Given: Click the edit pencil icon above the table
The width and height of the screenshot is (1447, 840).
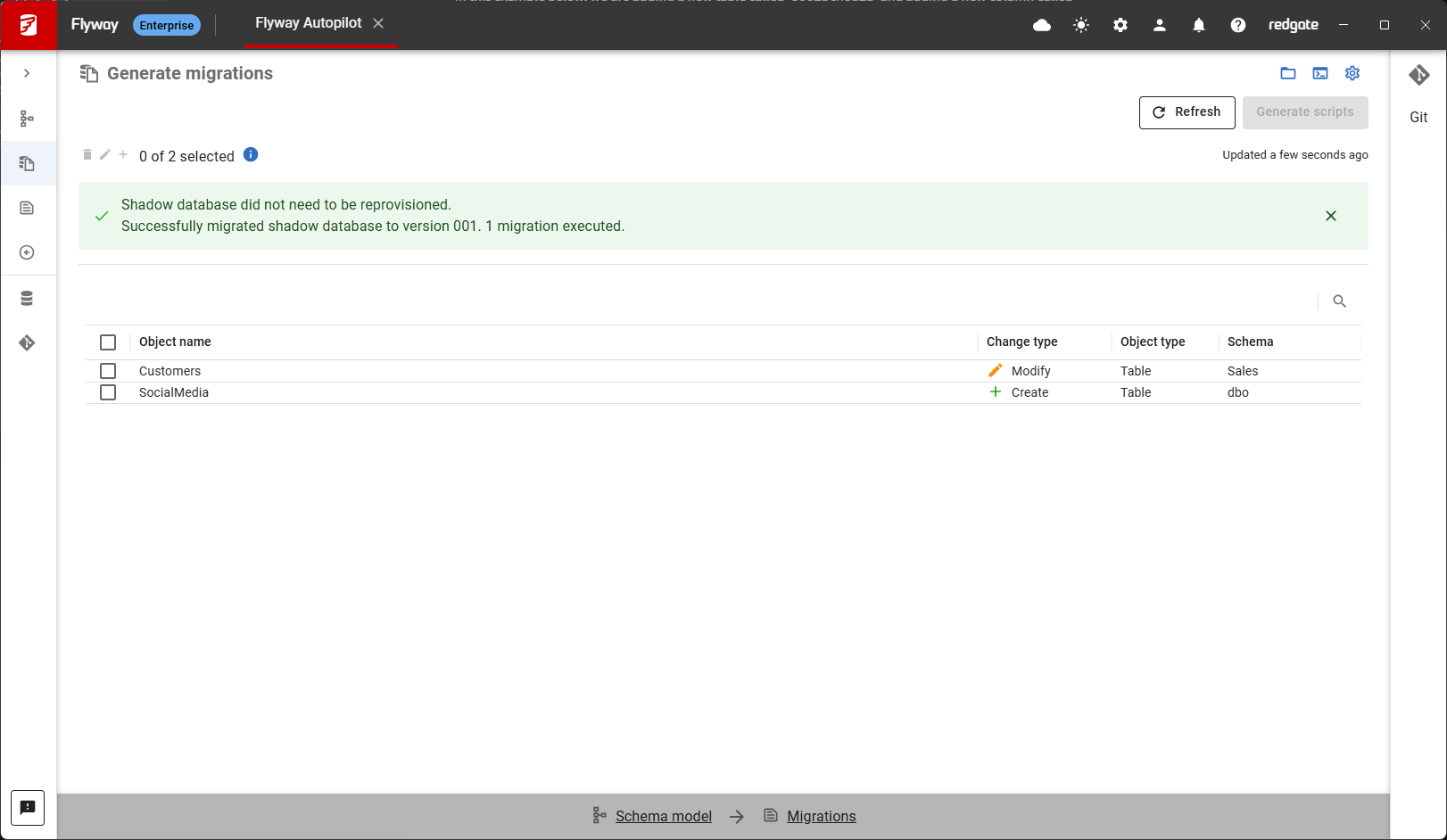Looking at the screenshot, I should coord(105,154).
